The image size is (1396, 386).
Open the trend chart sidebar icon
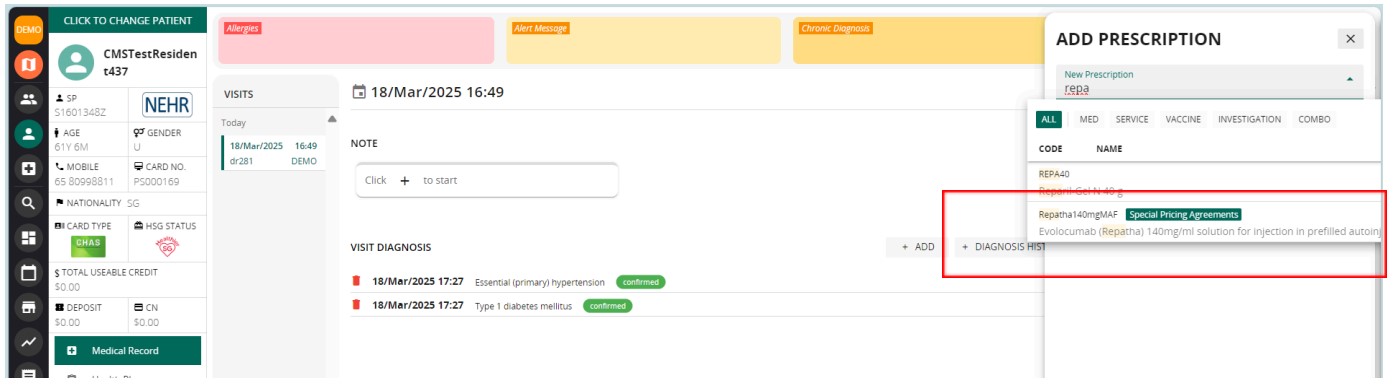(28, 342)
